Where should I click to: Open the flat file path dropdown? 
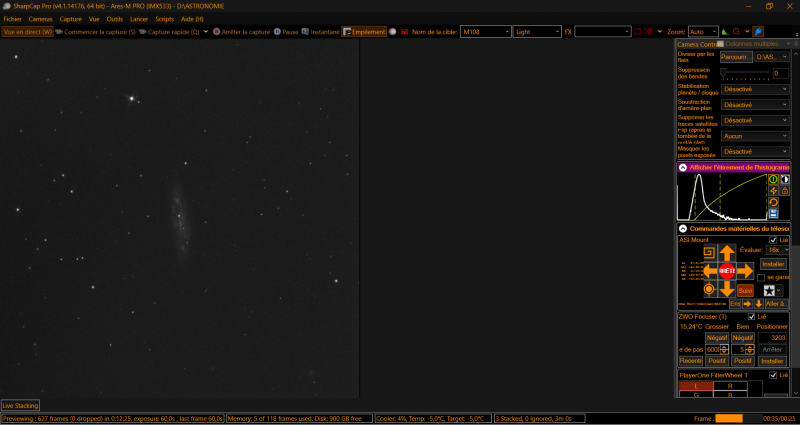coord(772,57)
